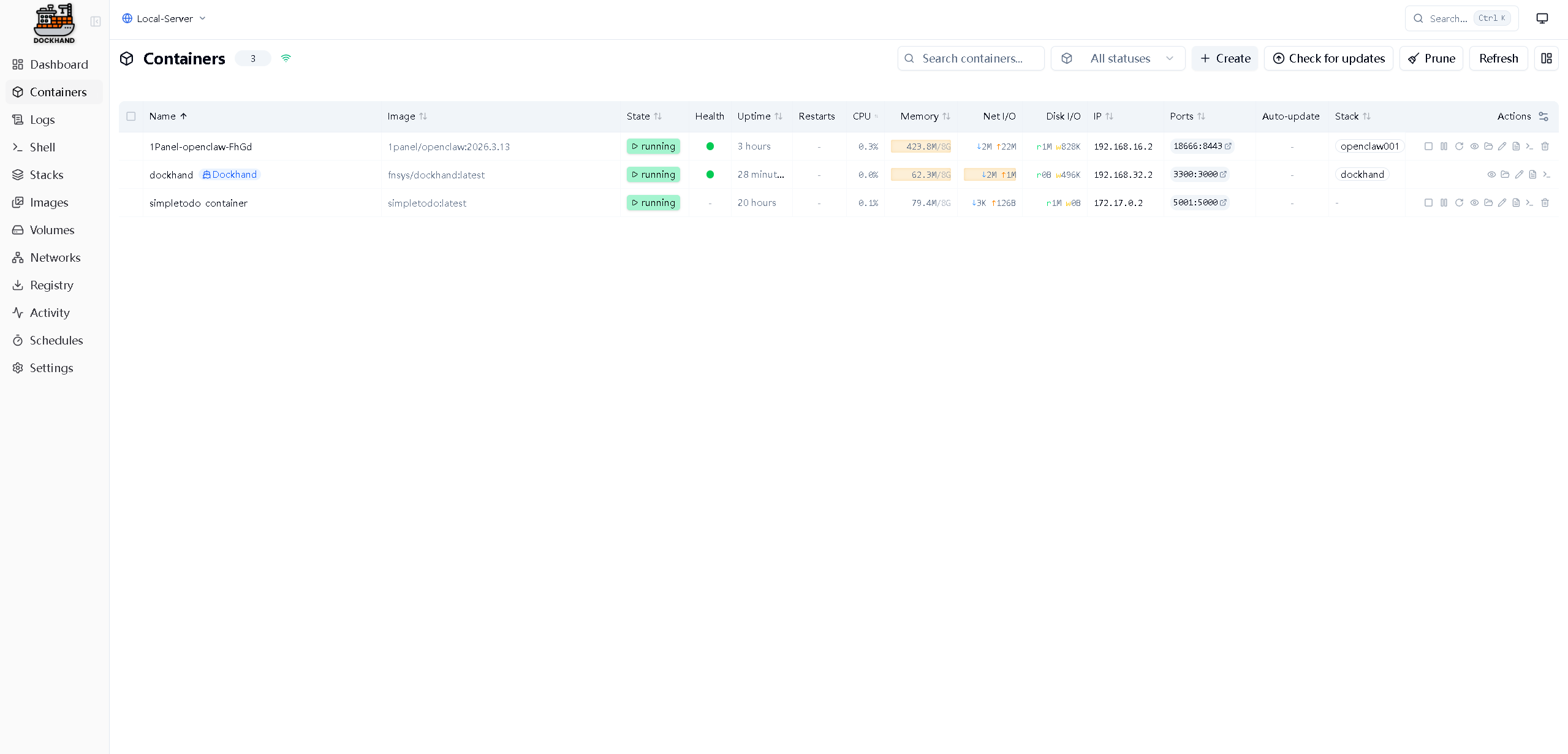This screenshot has height=754, width=1568.
Task: Delete the 1Panel-openclaw-FhGd container
Action: pyautogui.click(x=1545, y=147)
